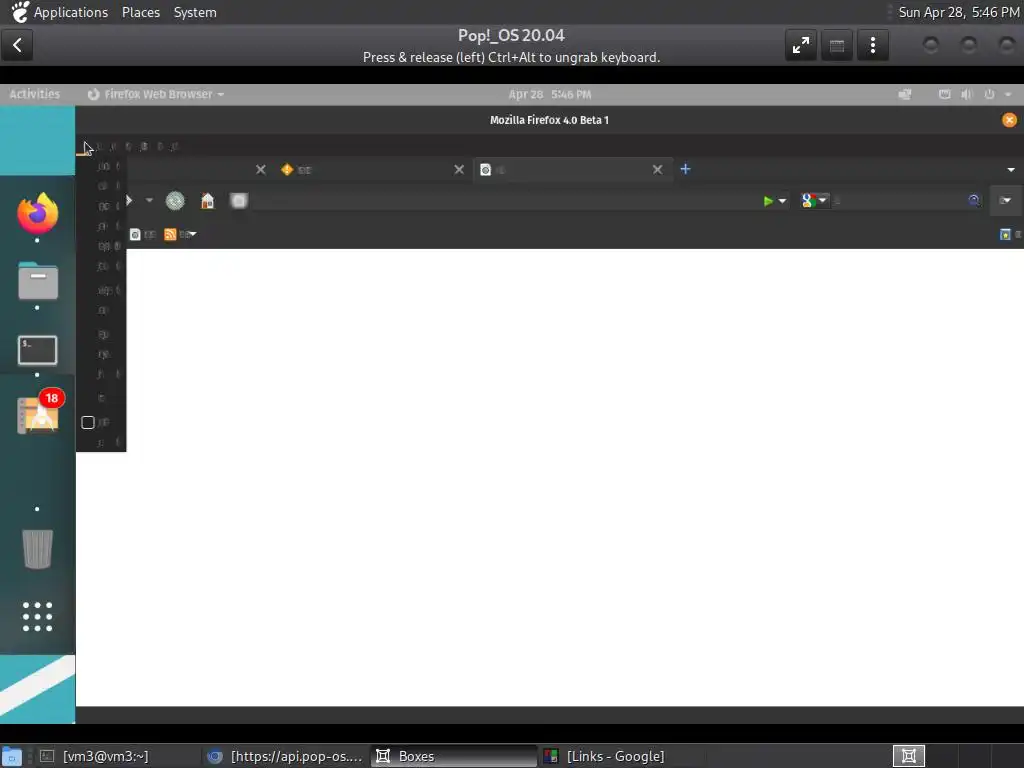Open the Activities overview in Pop!_OS
This screenshot has height=768, width=1024.
35,94
